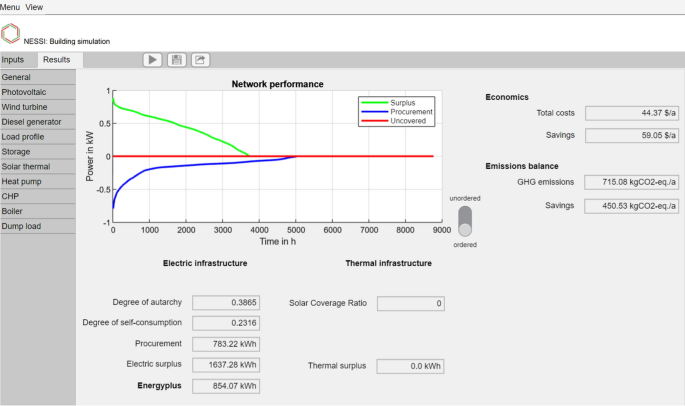Select the Procurement 783.22 kWh field
Screen dimensions: 685x406
(x=226, y=344)
